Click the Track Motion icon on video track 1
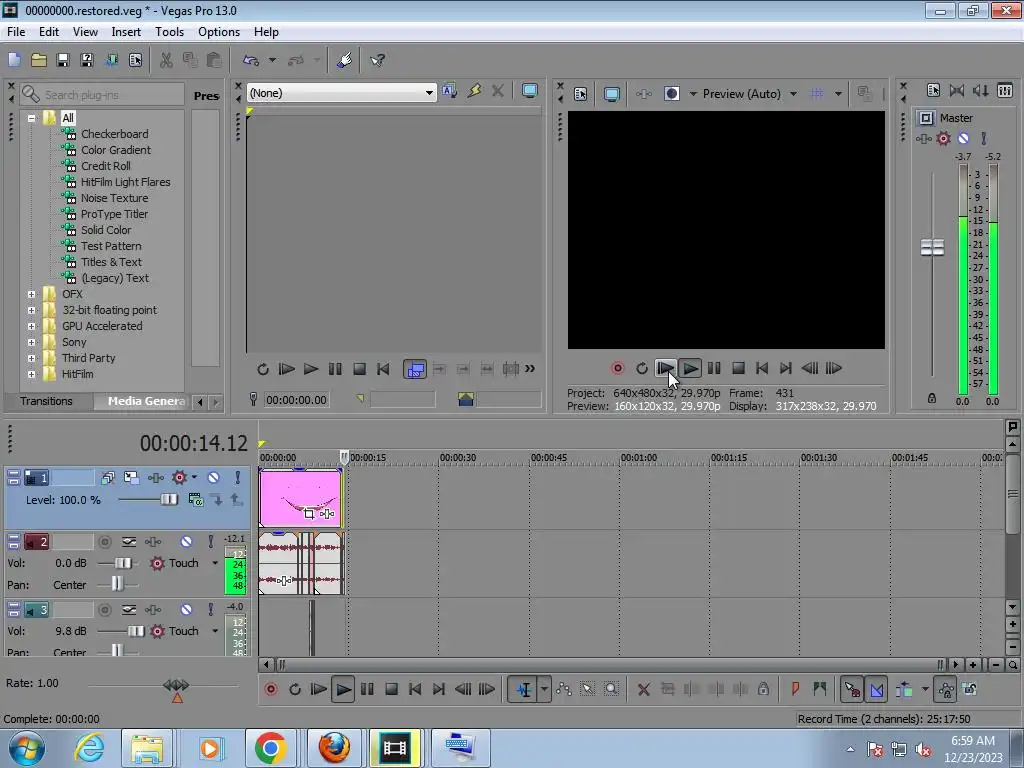The image size is (1024, 768). click(131, 478)
